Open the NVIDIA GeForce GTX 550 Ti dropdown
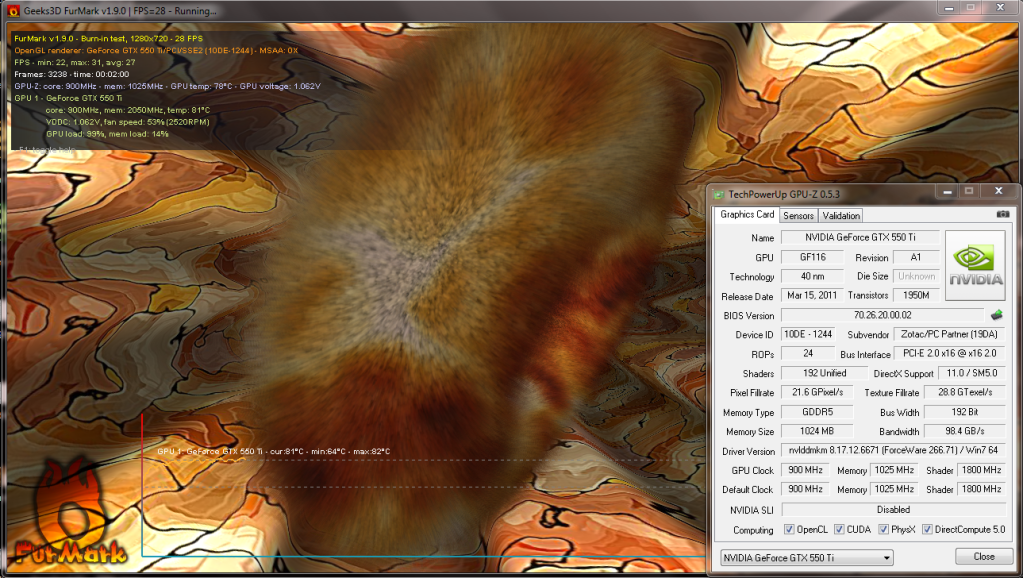The height and width of the screenshot is (578, 1023). (806, 558)
